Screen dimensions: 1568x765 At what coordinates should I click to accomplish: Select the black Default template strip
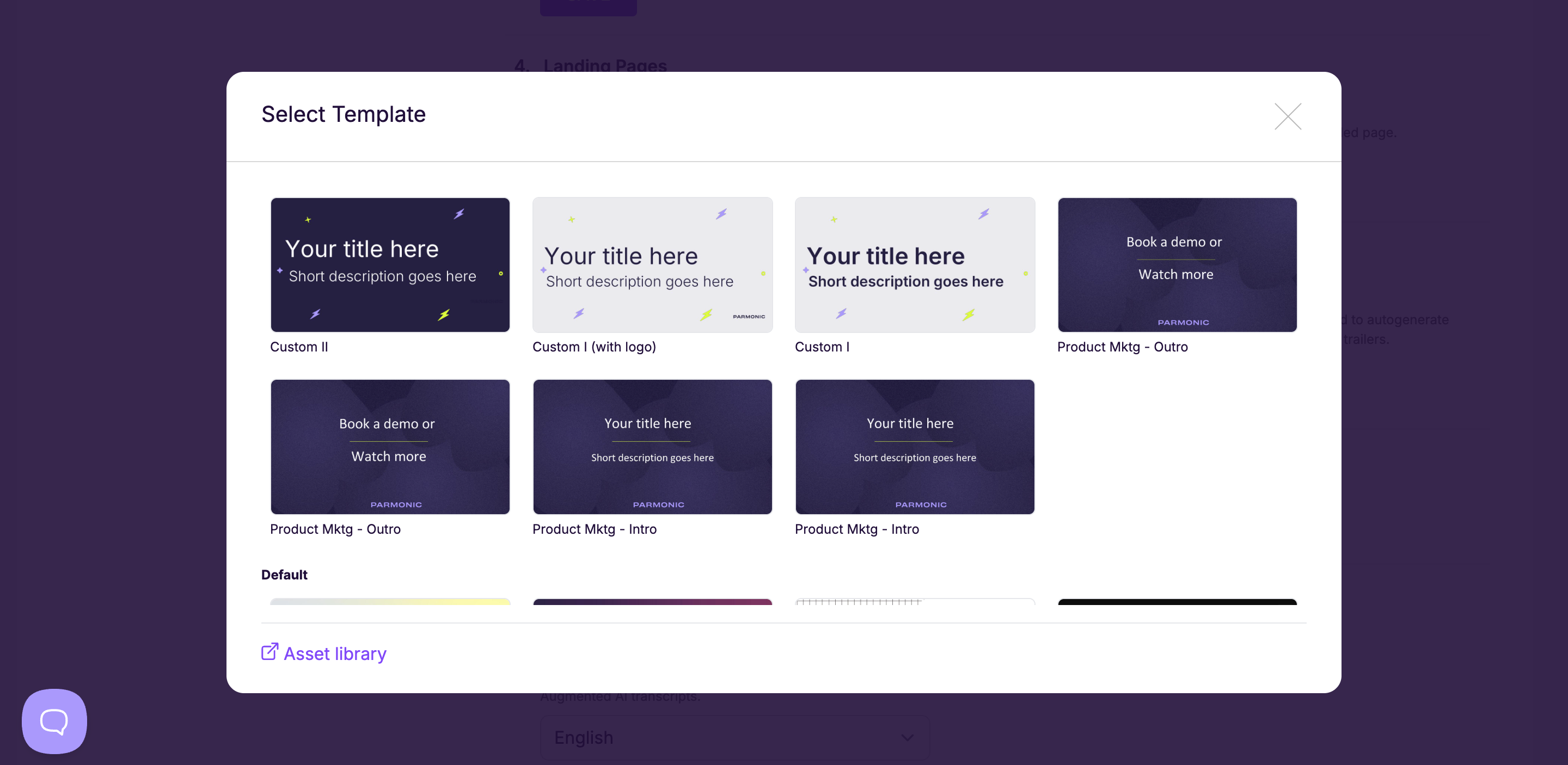click(x=1177, y=601)
